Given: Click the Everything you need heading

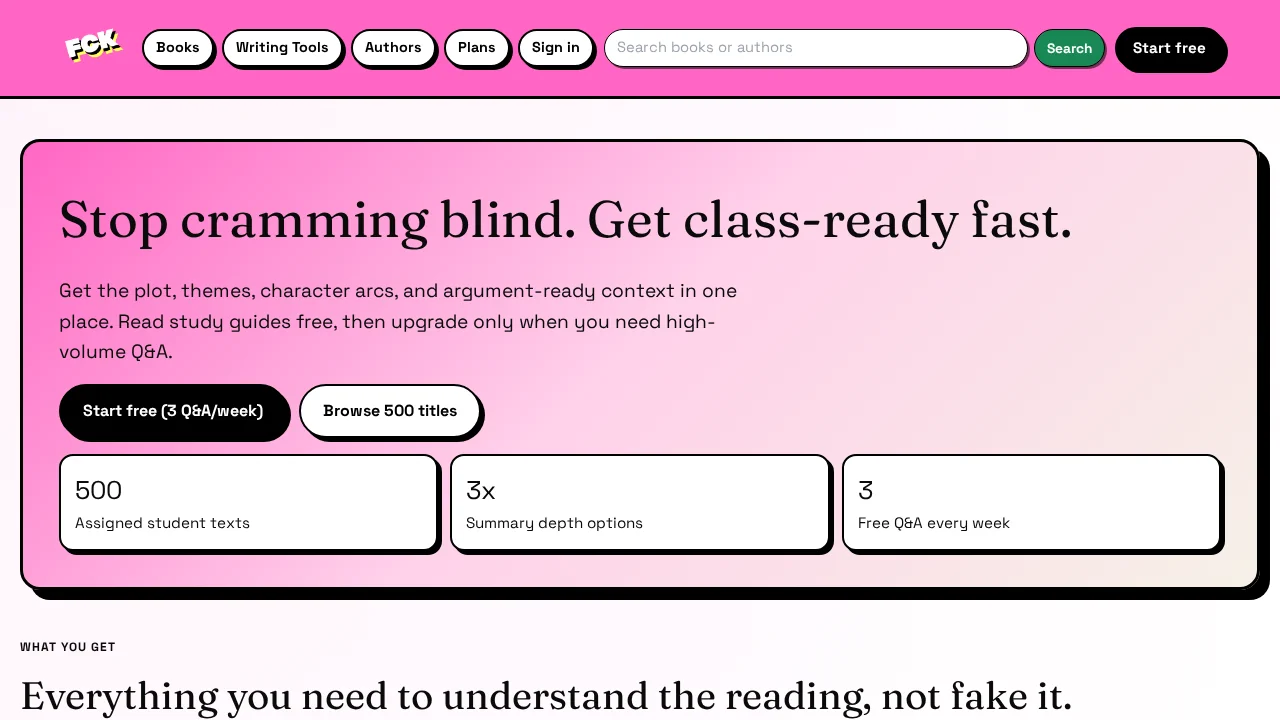Looking at the screenshot, I should [x=546, y=695].
